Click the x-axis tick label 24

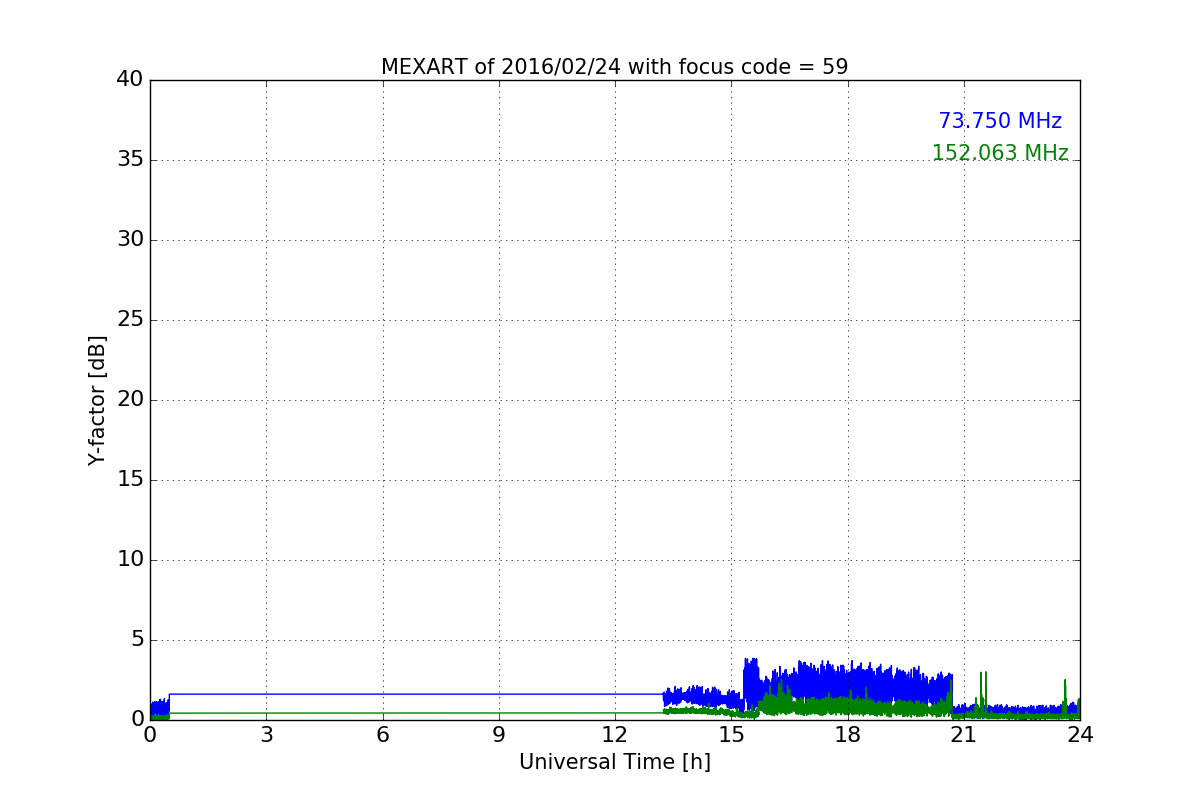tap(1080, 735)
